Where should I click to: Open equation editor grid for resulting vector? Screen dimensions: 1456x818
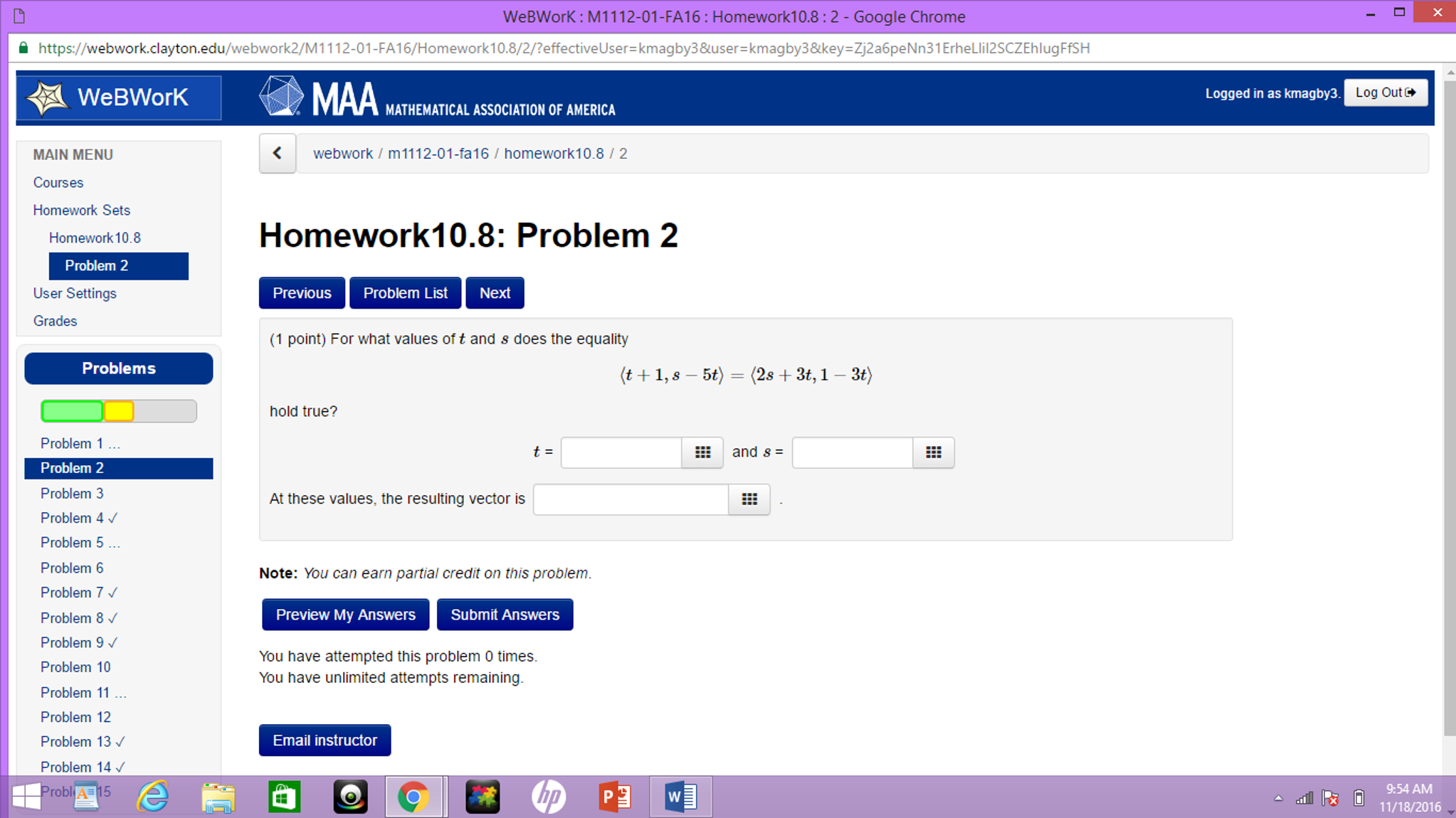pyautogui.click(x=749, y=499)
